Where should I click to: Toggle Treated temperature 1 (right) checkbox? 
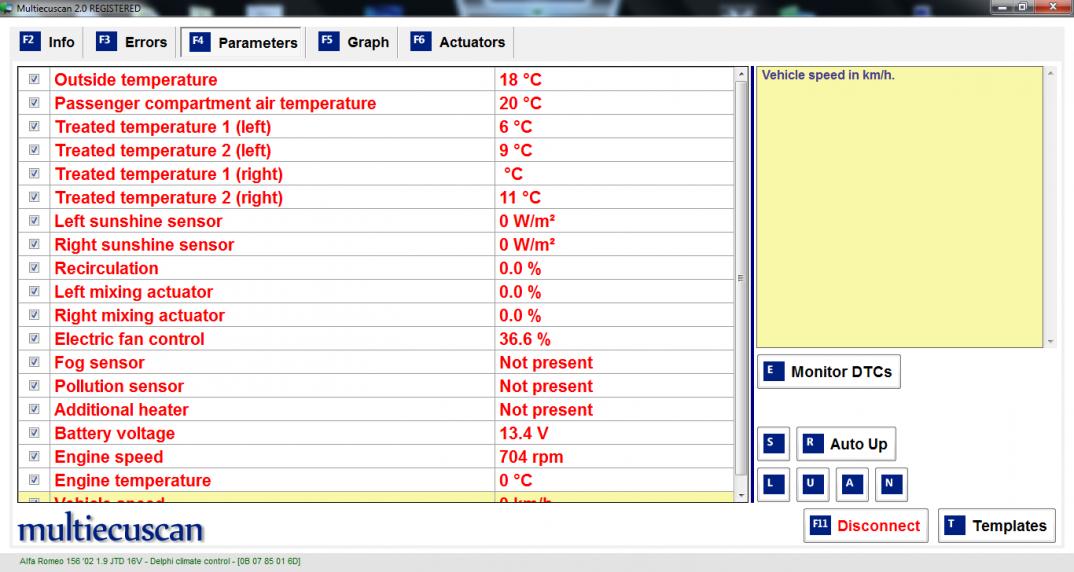click(x=34, y=174)
